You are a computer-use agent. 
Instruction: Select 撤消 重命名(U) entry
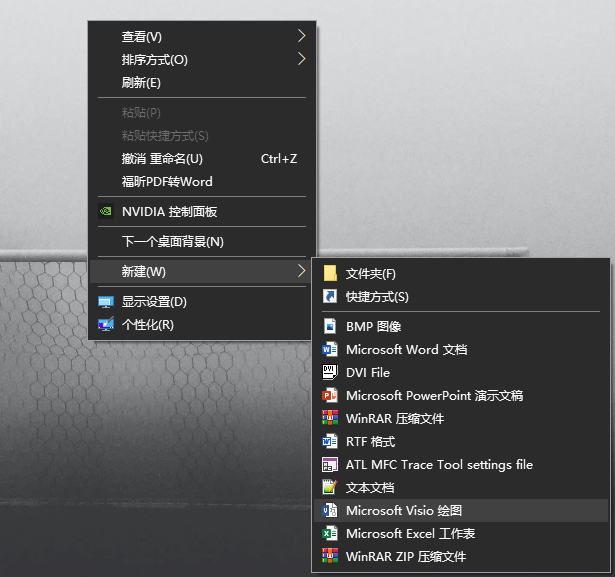click(202, 159)
